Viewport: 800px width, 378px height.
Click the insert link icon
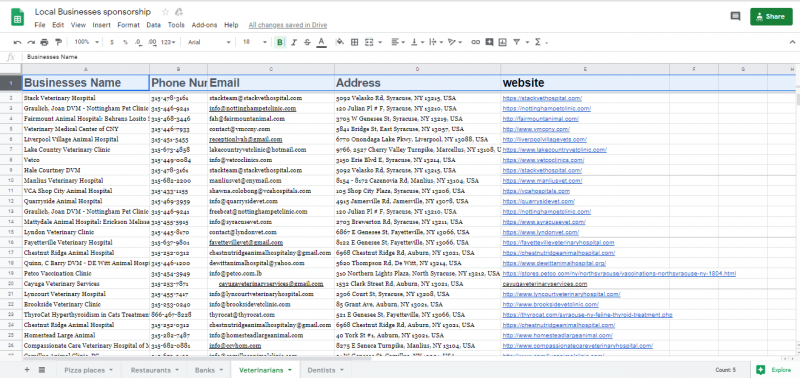(476, 42)
